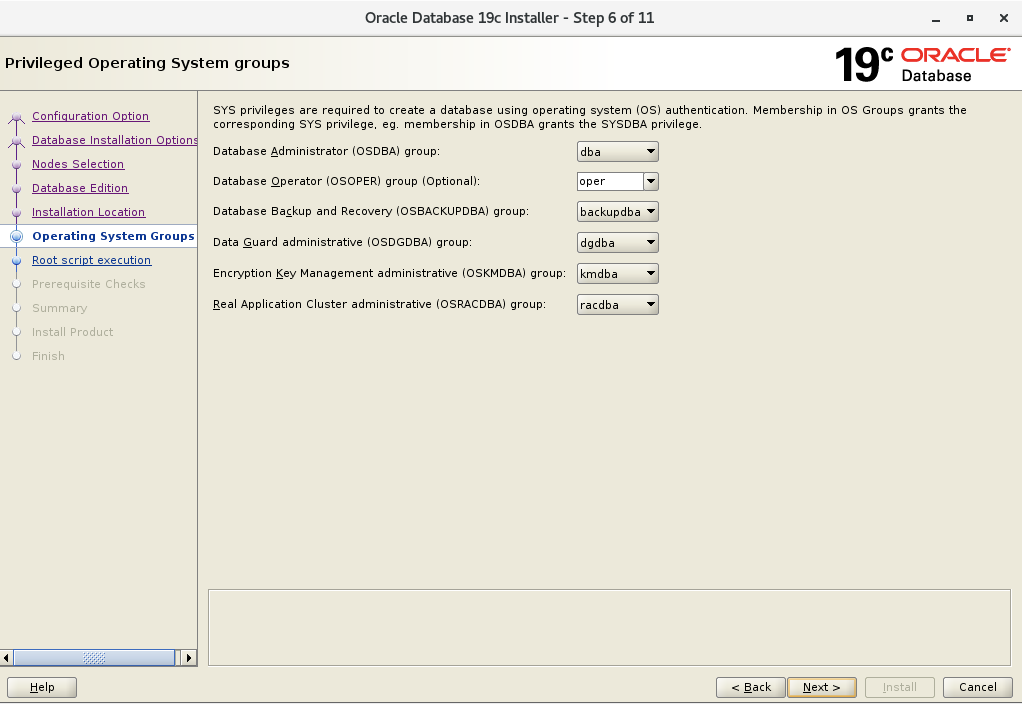This screenshot has height=704, width=1022.
Task: Expand the OSDGDBA dropdown showing dgdba
Action: coord(617,242)
